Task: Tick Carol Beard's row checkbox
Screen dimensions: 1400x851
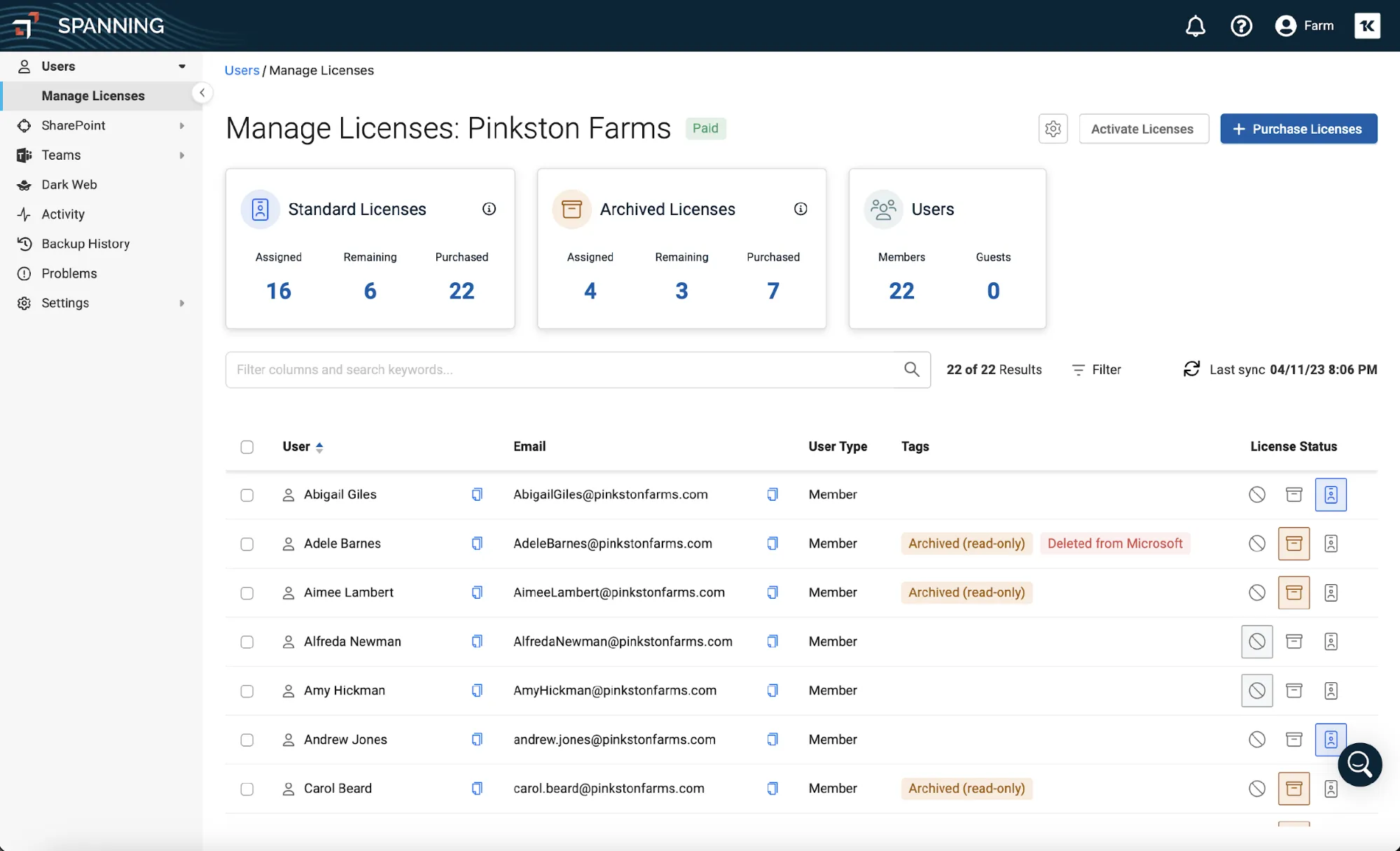Action: tap(247, 789)
